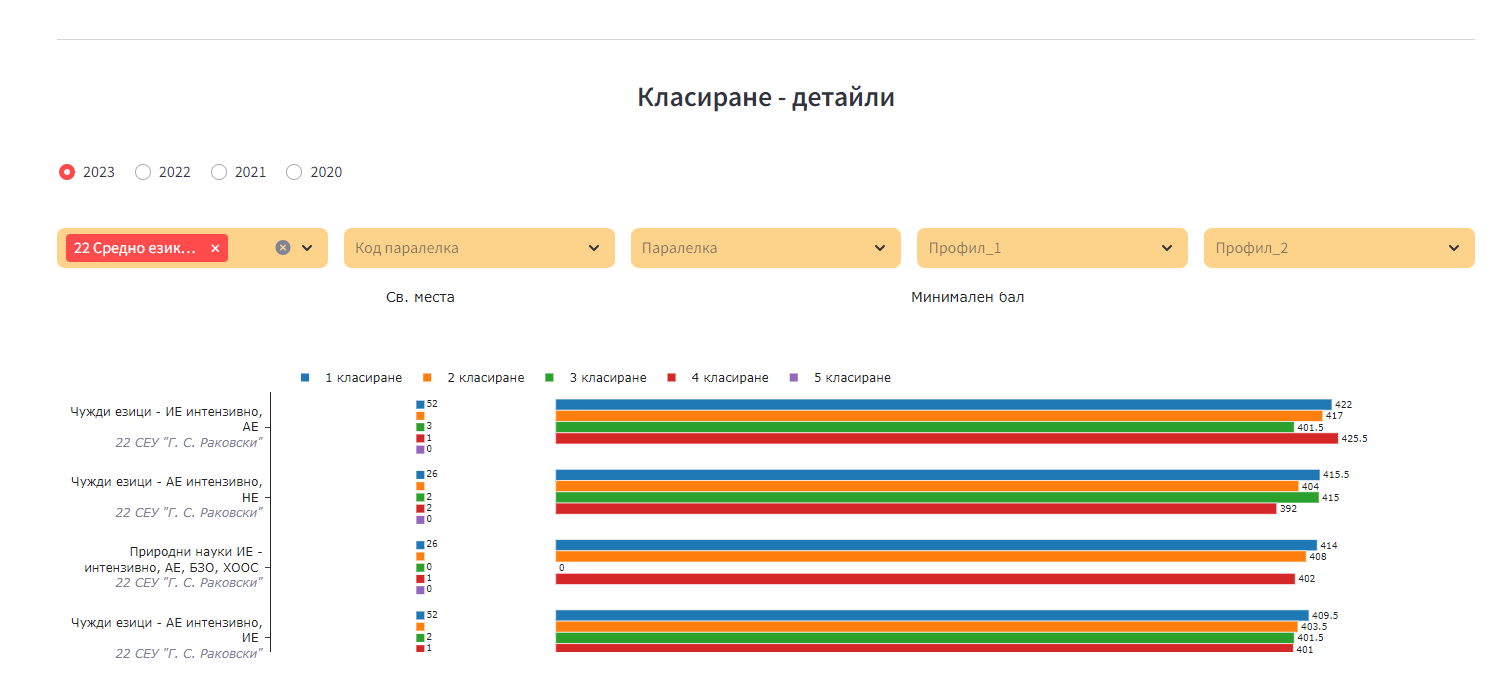
Task: Click the red 425.5 minimum score bar
Action: tap(946, 438)
